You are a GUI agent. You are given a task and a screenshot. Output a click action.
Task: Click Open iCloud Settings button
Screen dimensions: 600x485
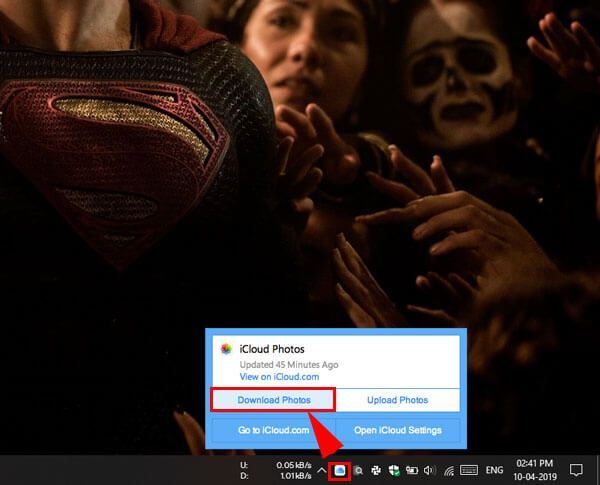pos(398,430)
